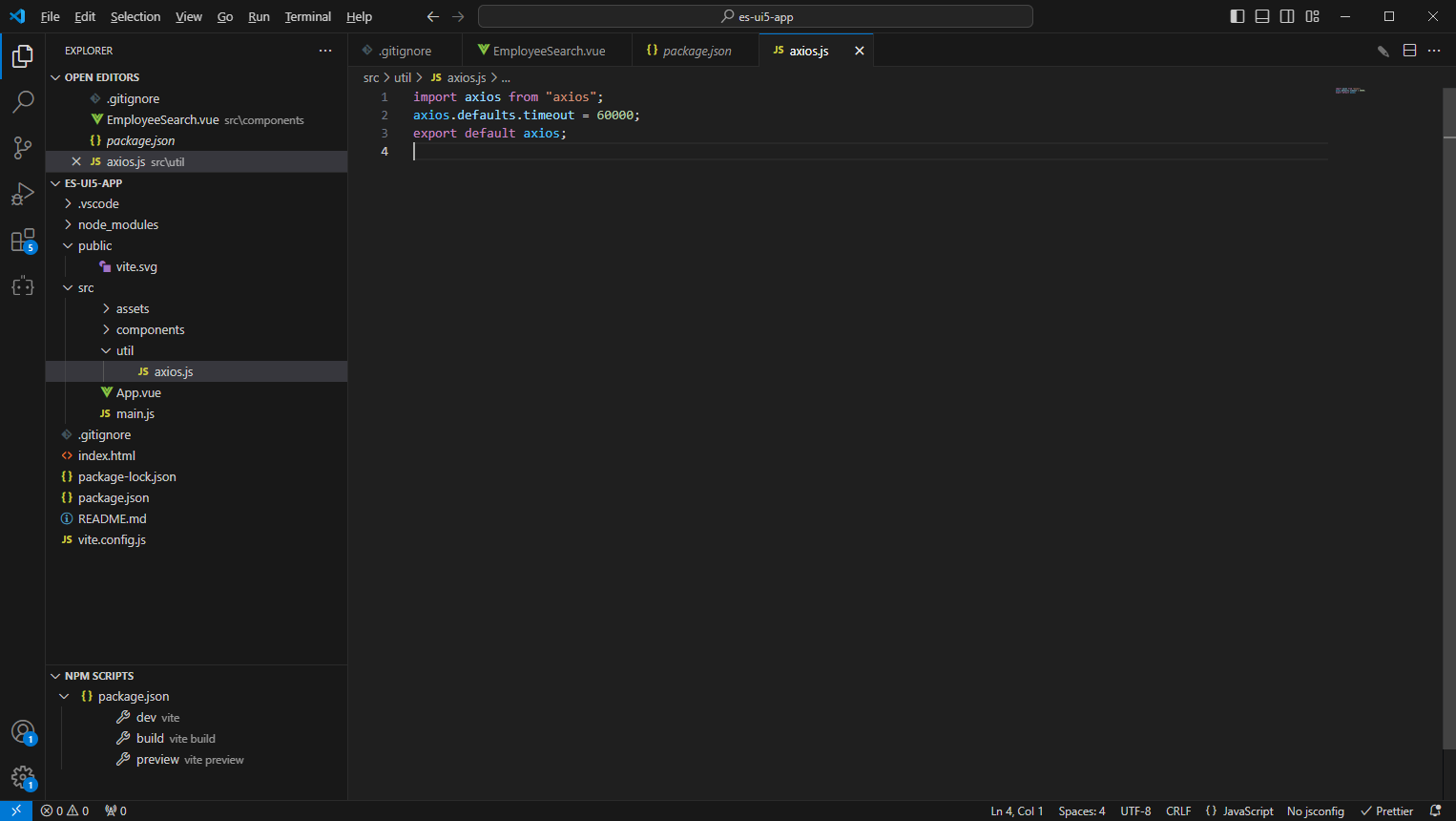Expand the components folder
This screenshot has height=821, width=1456.
[x=150, y=329]
